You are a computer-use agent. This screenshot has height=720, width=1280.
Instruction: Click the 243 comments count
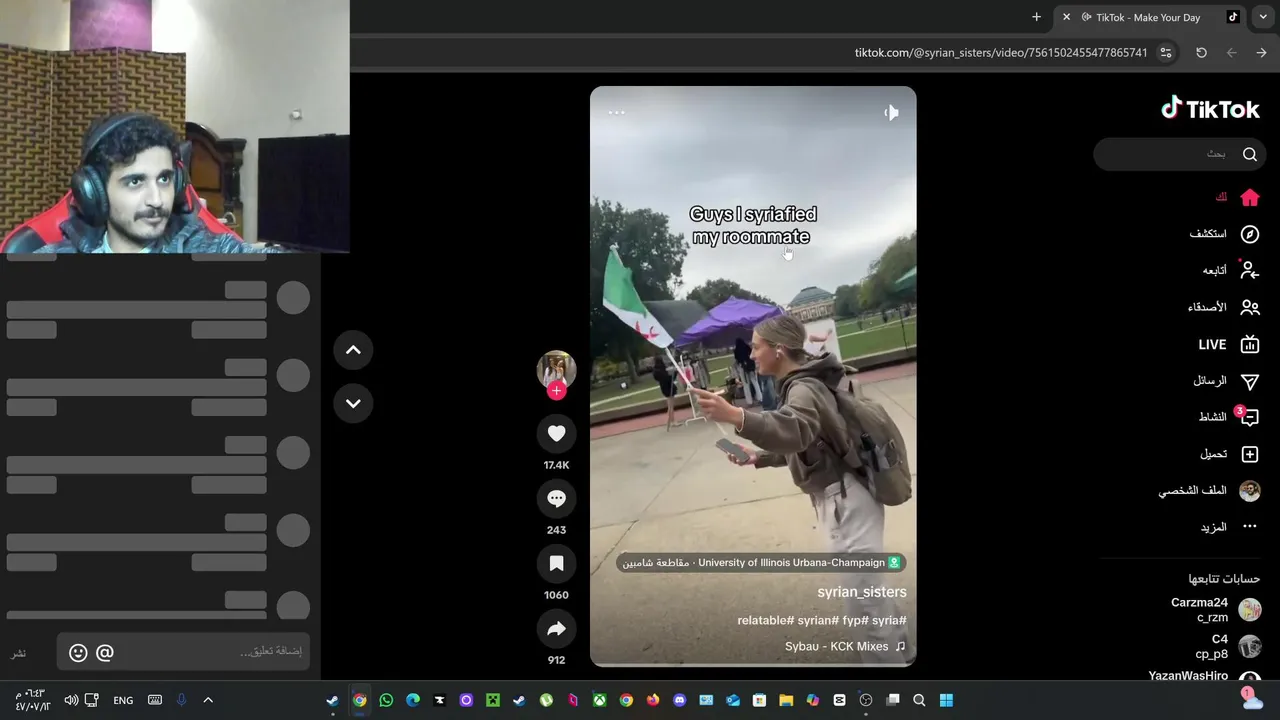point(557,530)
